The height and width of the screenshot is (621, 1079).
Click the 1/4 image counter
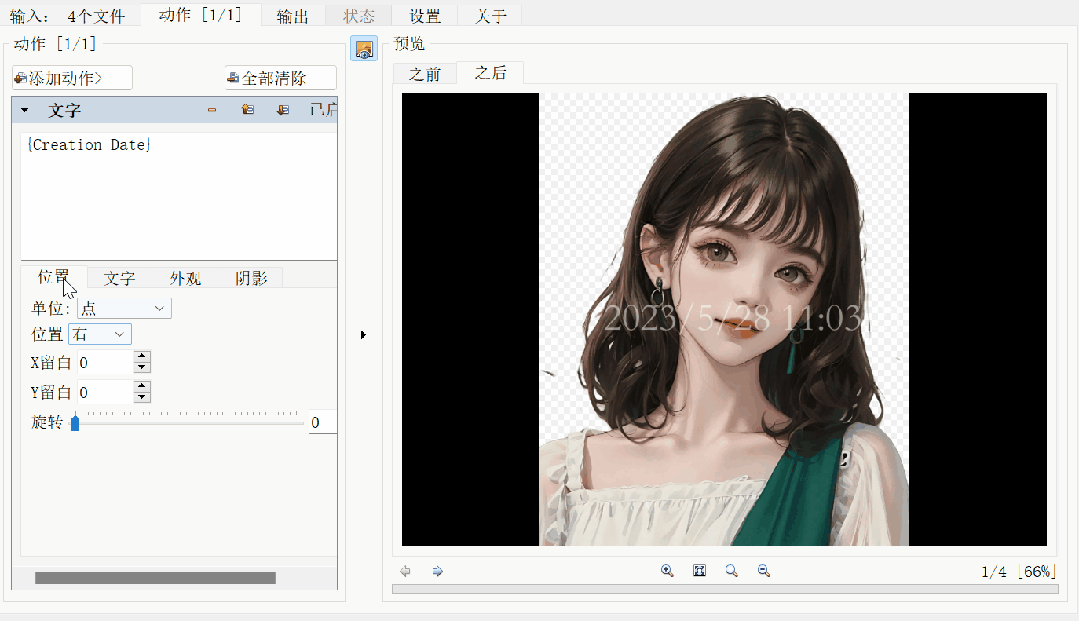pyautogui.click(x=994, y=571)
